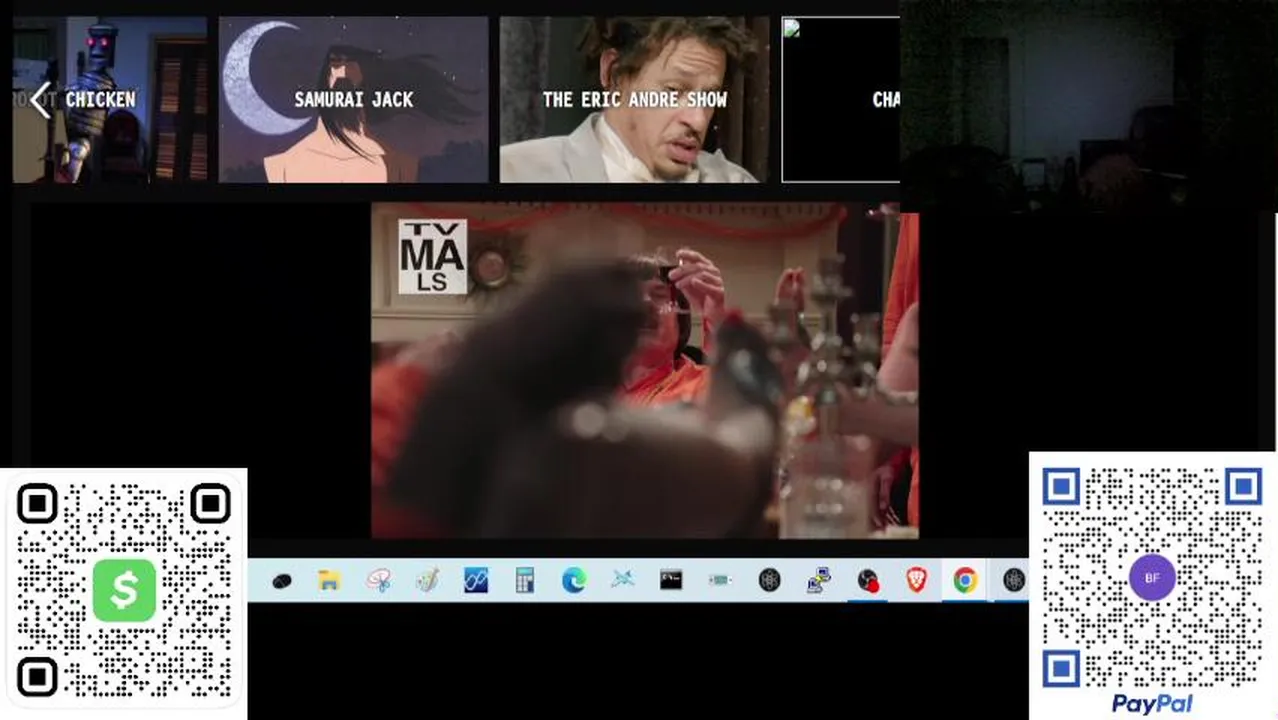Open the dark round icon left of PuTTY

coord(769,580)
